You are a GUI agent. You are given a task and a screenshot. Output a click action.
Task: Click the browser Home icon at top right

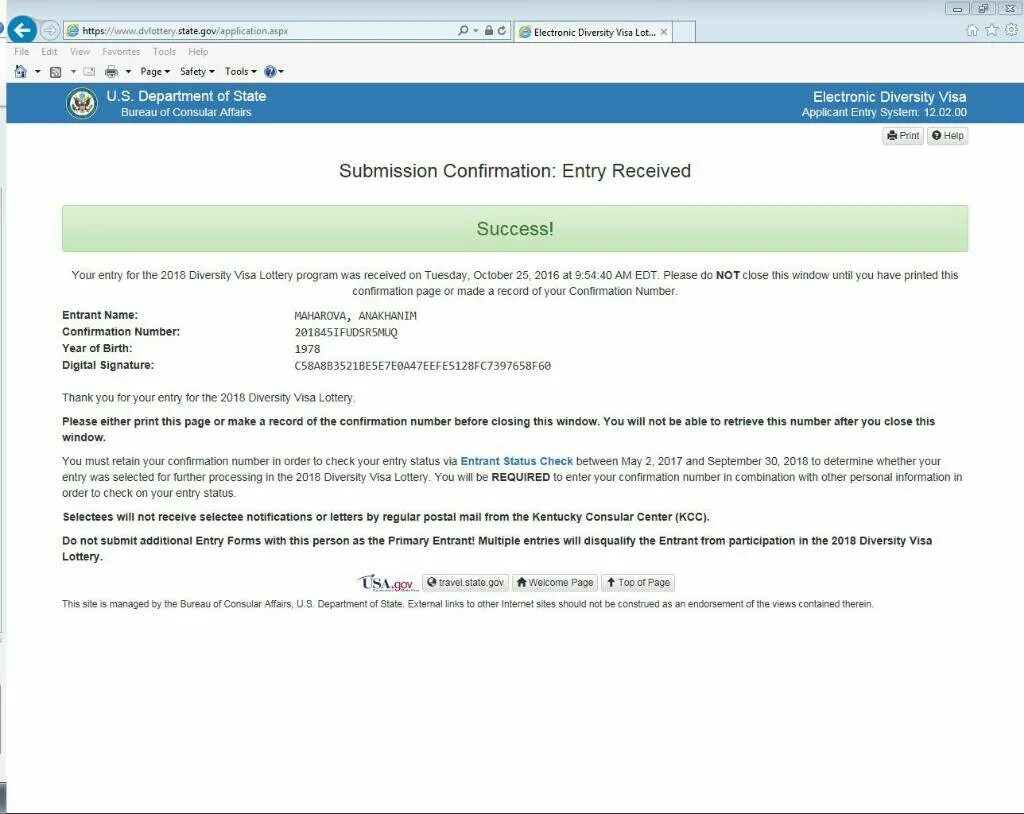[x=972, y=30]
